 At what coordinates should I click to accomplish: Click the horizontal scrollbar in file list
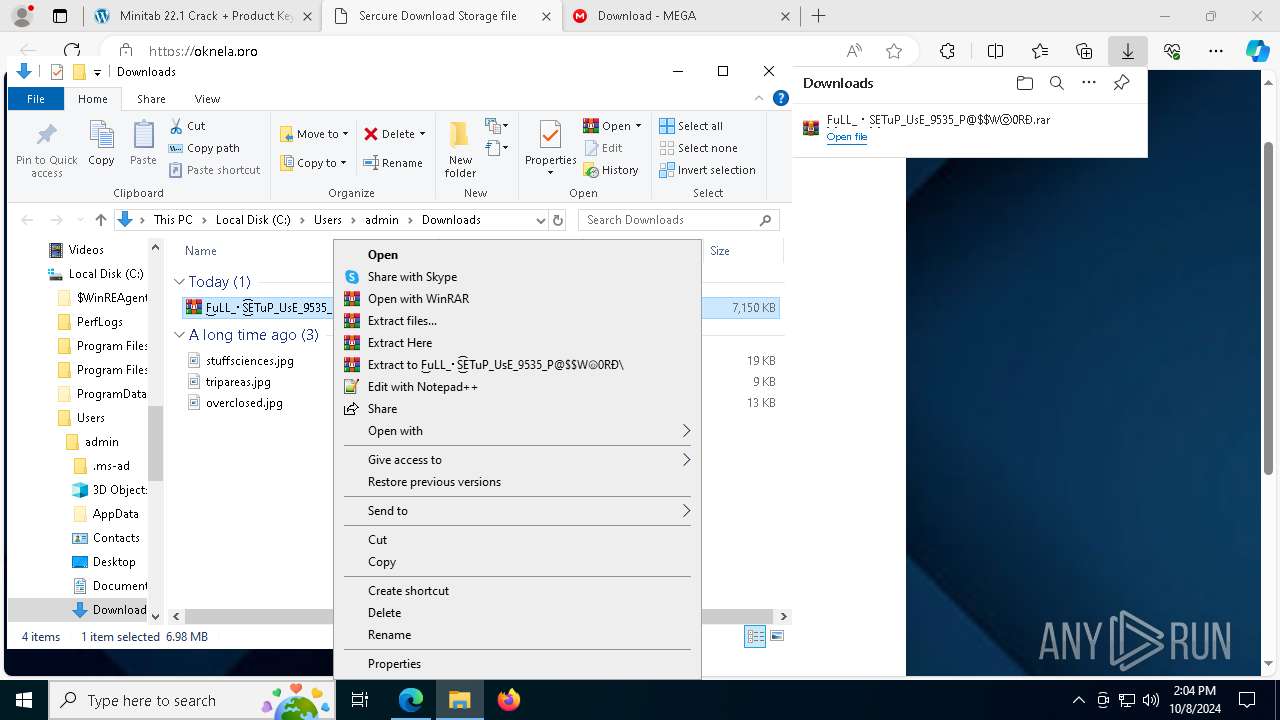tap(478, 616)
